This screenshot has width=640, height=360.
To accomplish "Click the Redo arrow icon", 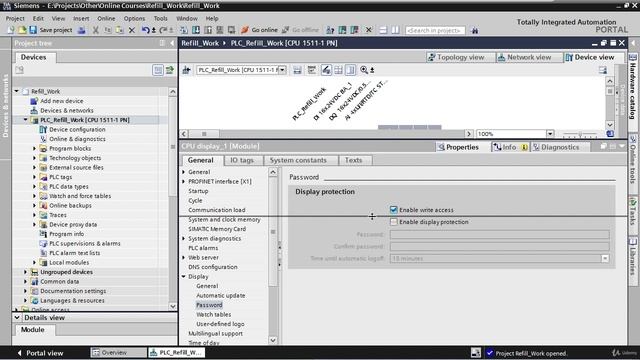I will click(163, 30).
